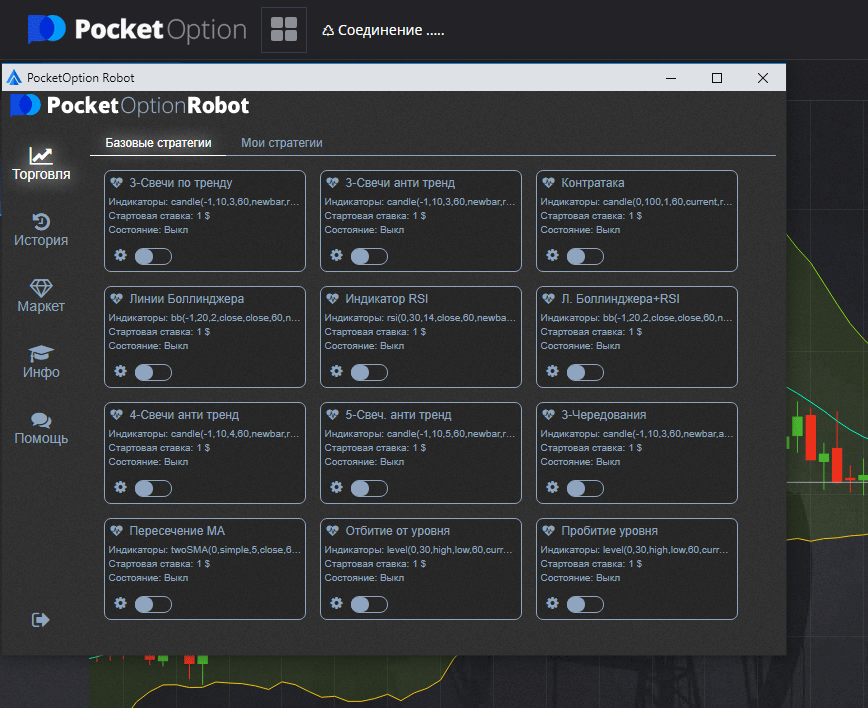Open settings gear for Контратака strategy
Image resolution: width=868 pixels, height=708 pixels.
[x=553, y=256]
